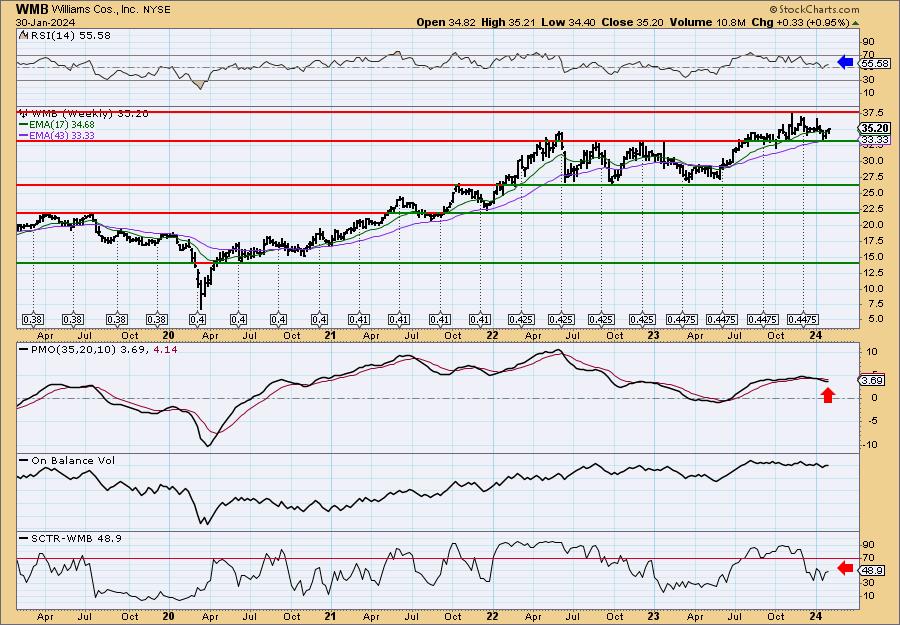Click the EMA(43) 33.33 legend entry

click(x=57, y=136)
